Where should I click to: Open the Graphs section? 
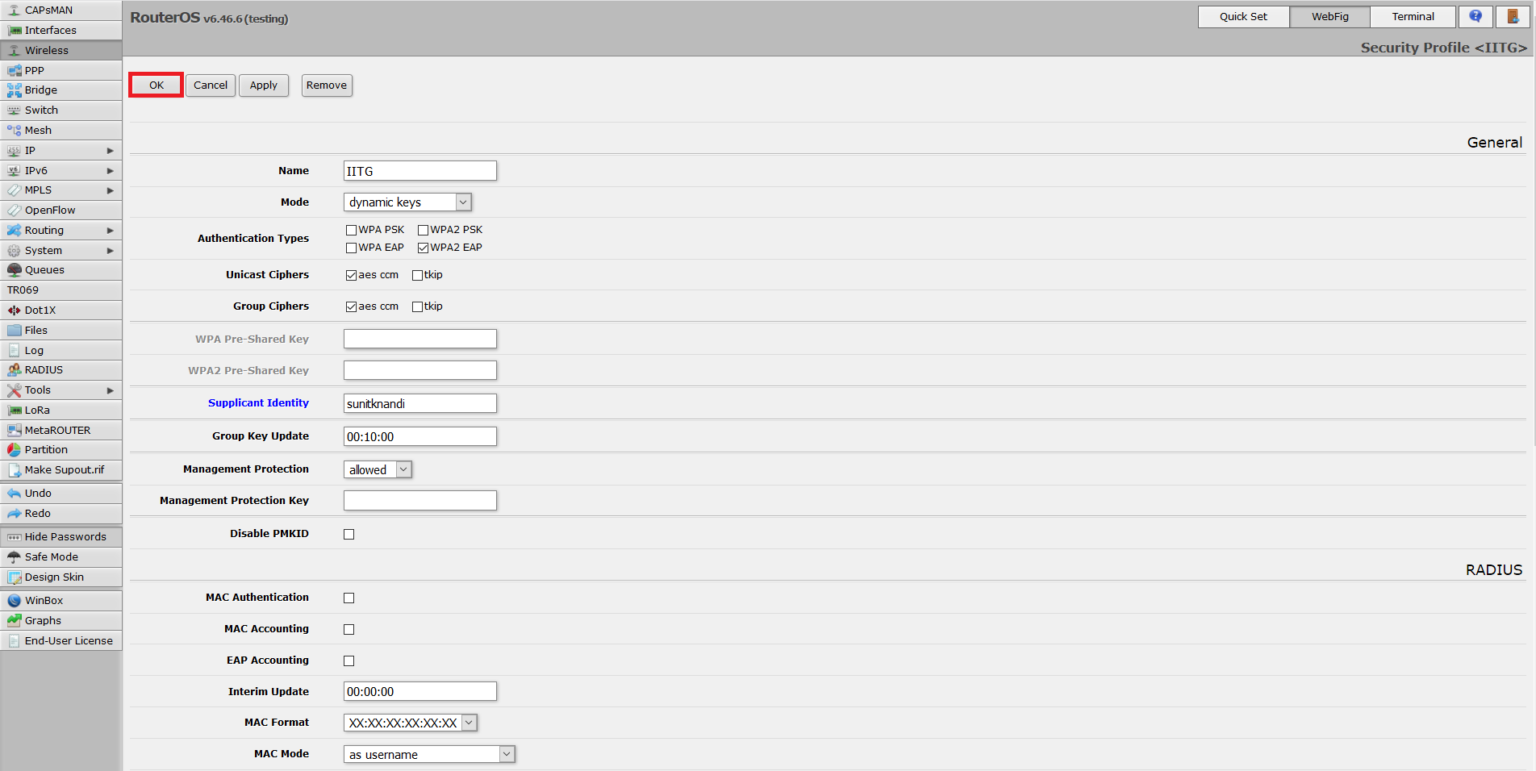coord(40,620)
